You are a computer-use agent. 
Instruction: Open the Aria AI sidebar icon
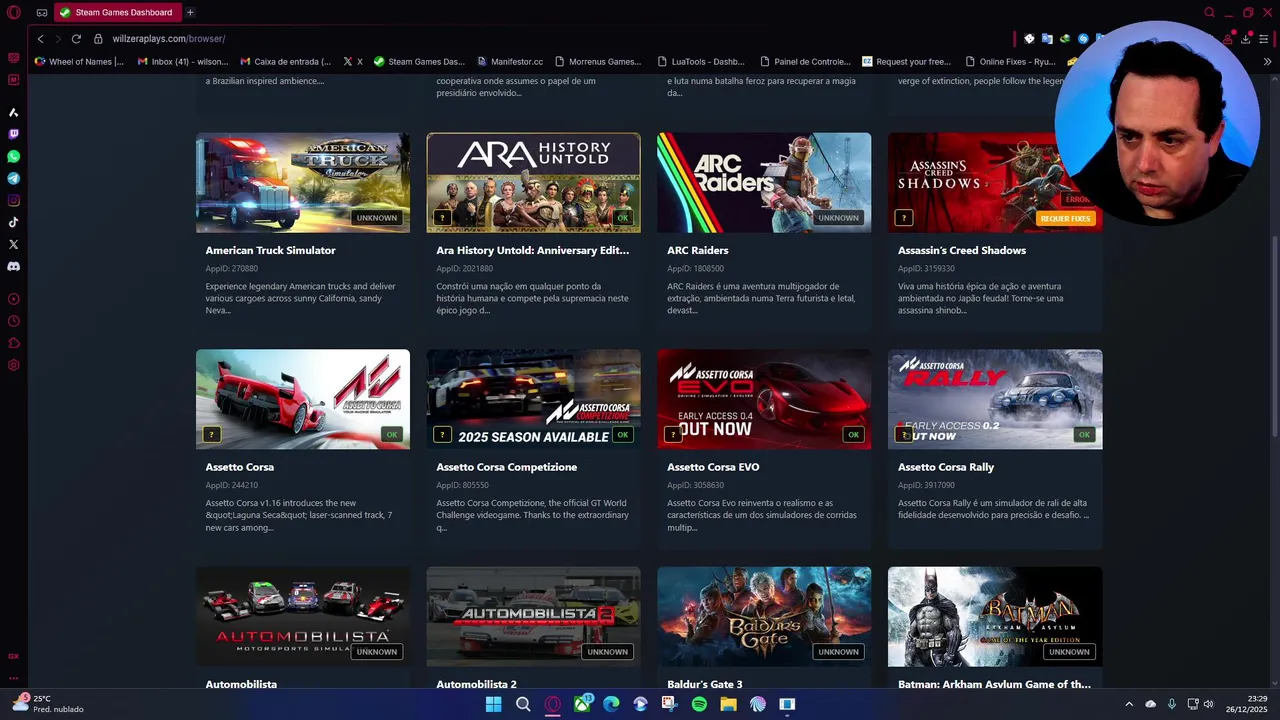(x=14, y=112)
